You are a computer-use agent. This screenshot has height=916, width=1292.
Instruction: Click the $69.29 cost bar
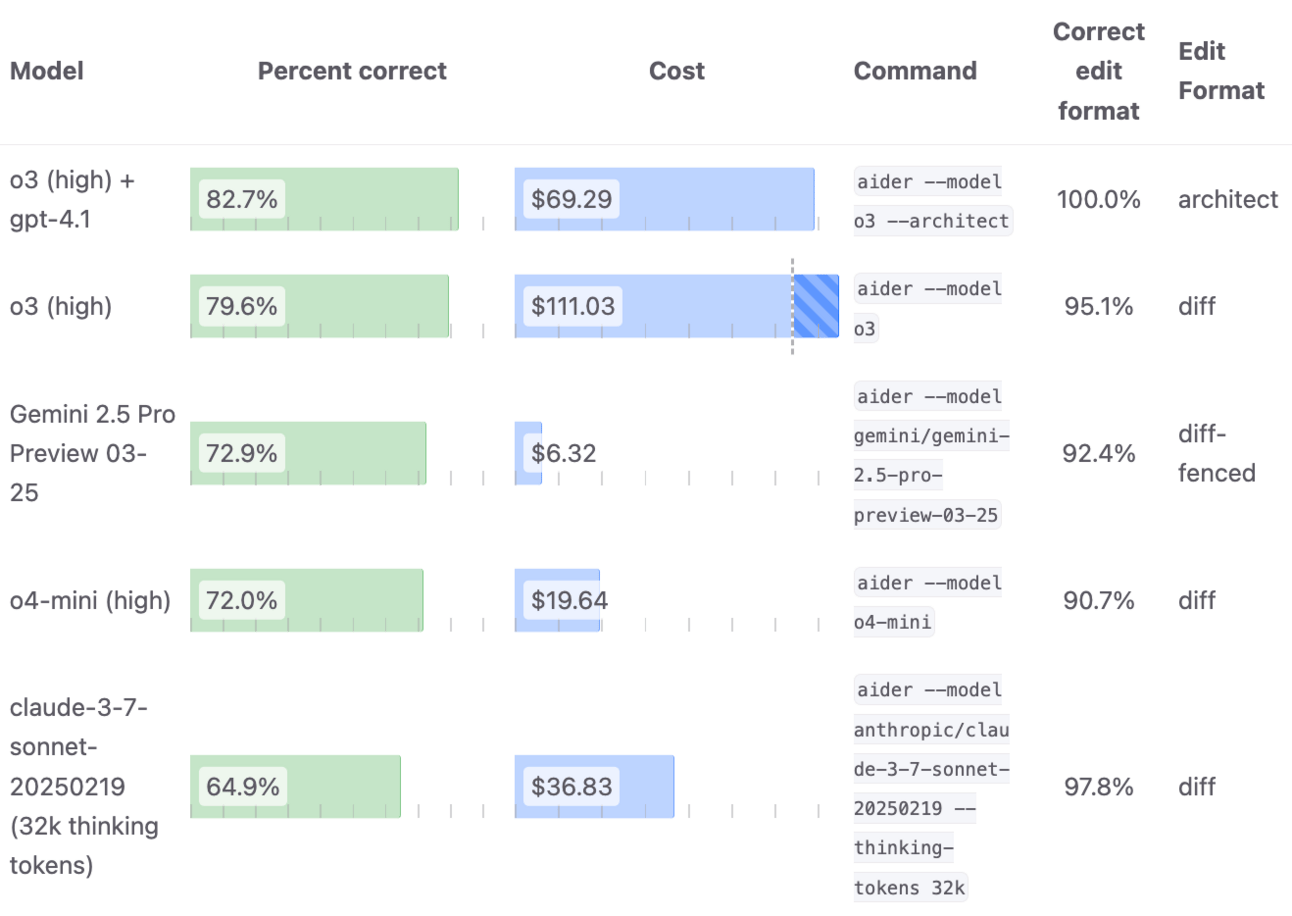(x=664, y=199)
